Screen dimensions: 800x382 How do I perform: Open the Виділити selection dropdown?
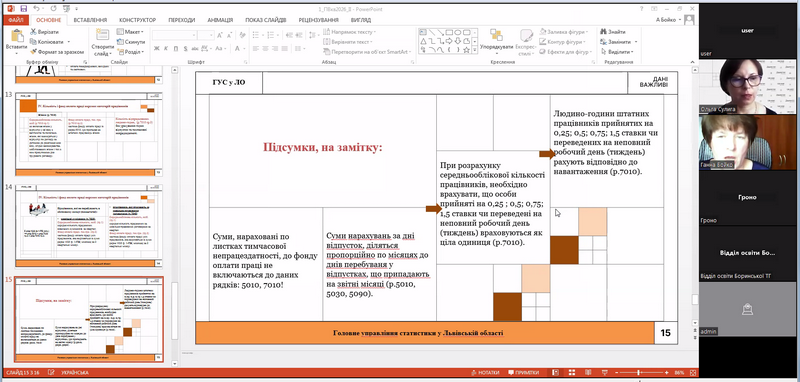tap(617, 52)
